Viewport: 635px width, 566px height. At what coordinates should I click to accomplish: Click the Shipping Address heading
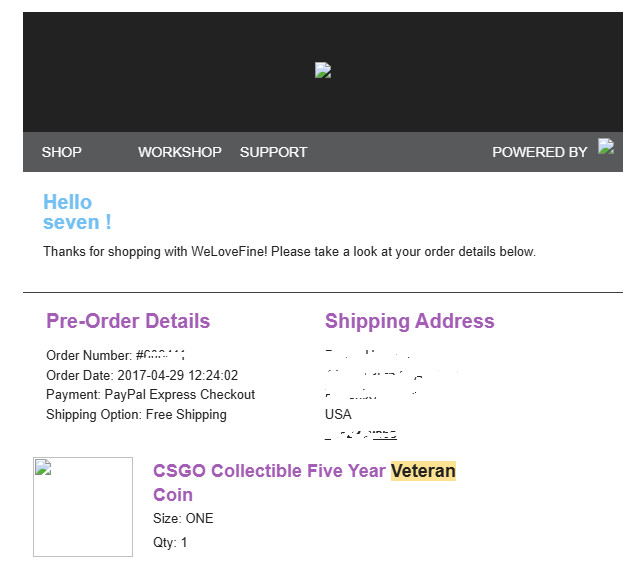410,321
